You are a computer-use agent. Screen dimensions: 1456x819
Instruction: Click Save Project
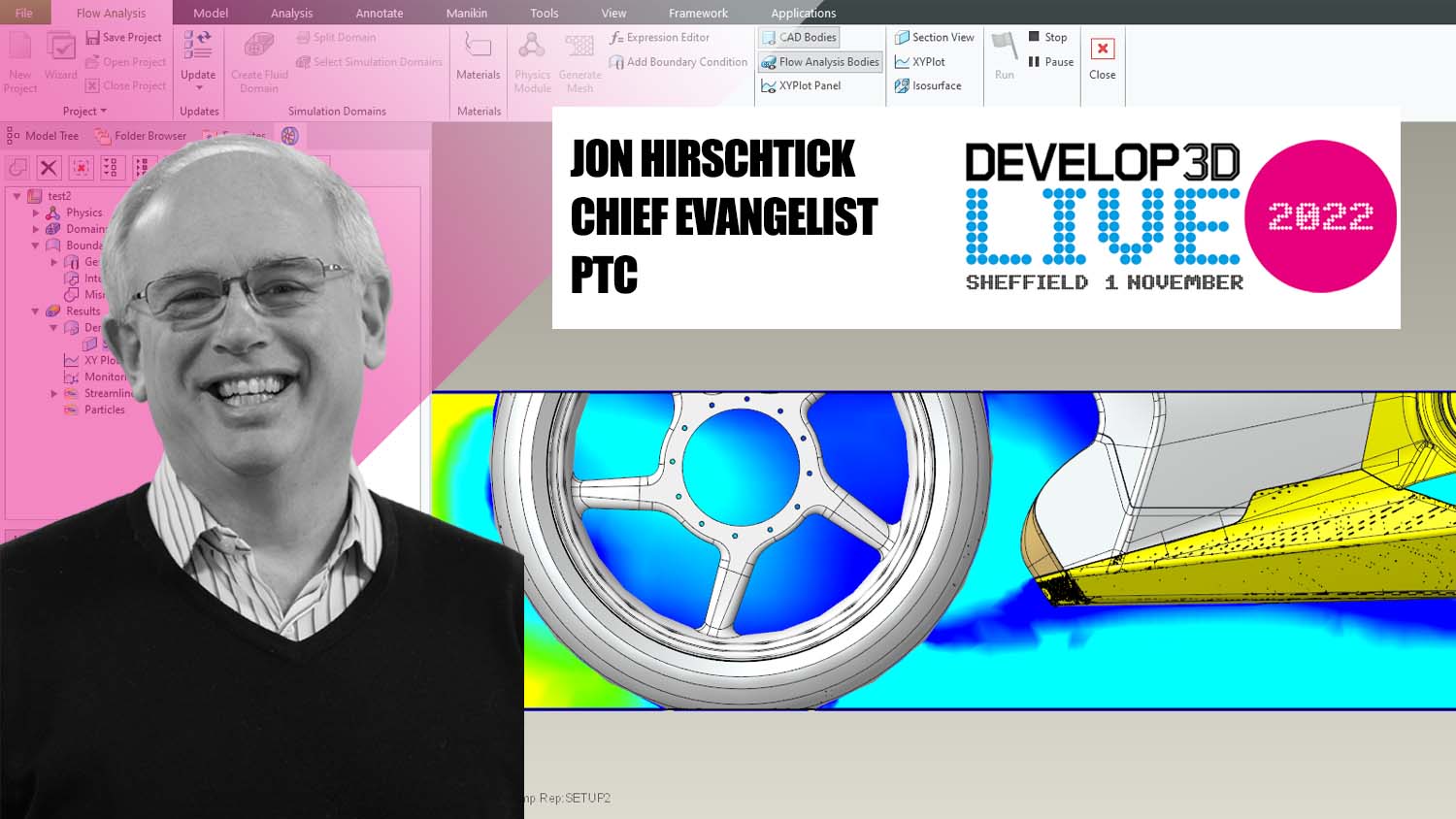(x=124, y=37)
